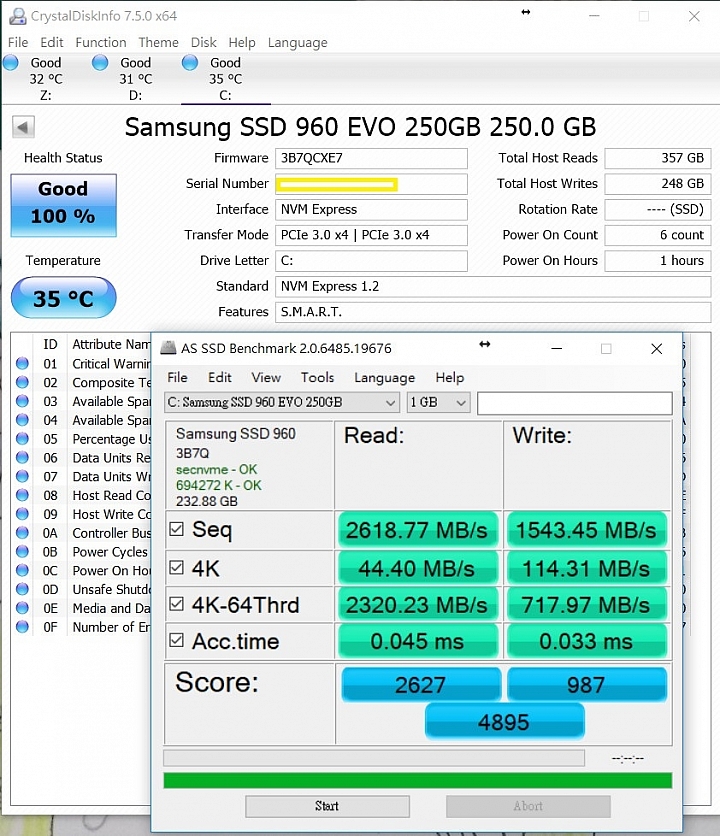The height and width of the screenshot is (836, 720).
Task: Click the Abort button
Action: (528, 806)
